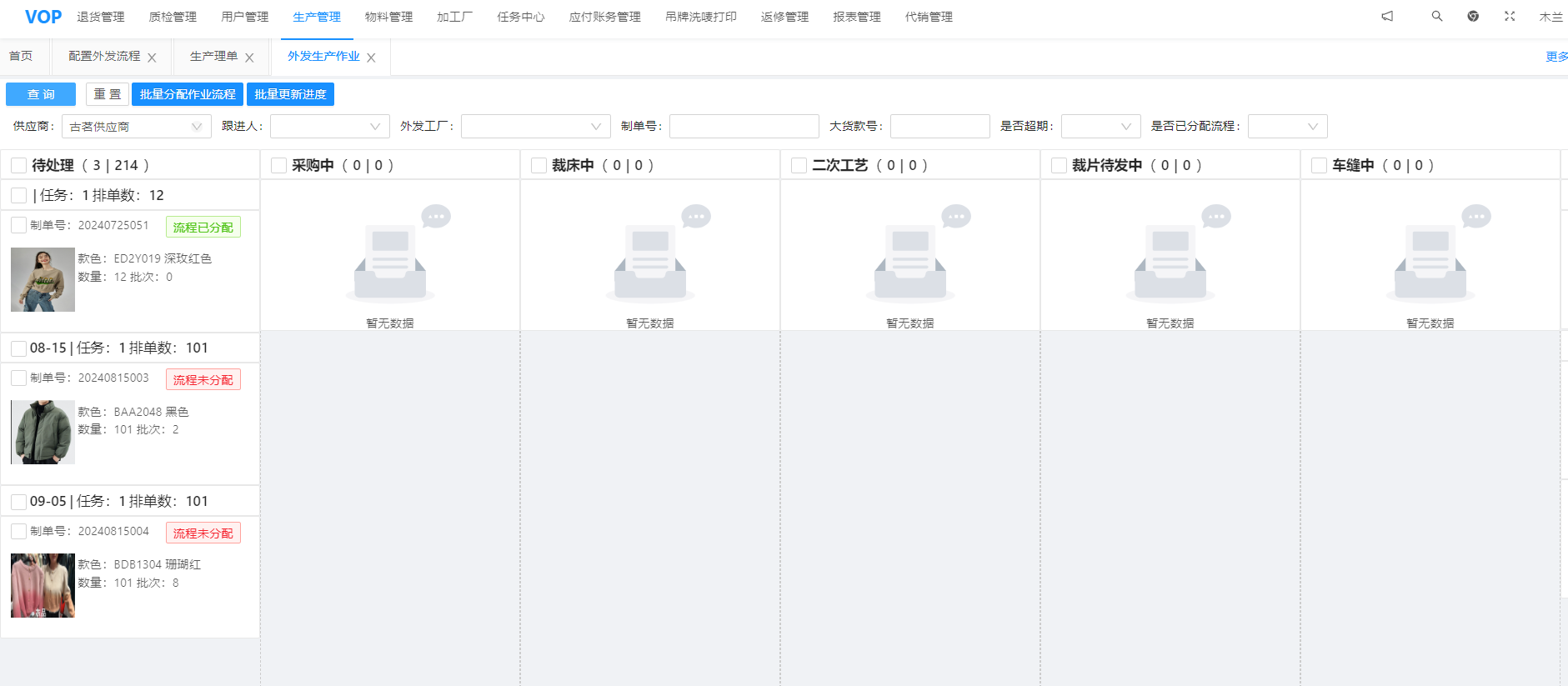This screenshot has height=686, width=1568.
Task: Click the Chrome browser icon in header
Action: [1473, 16]
